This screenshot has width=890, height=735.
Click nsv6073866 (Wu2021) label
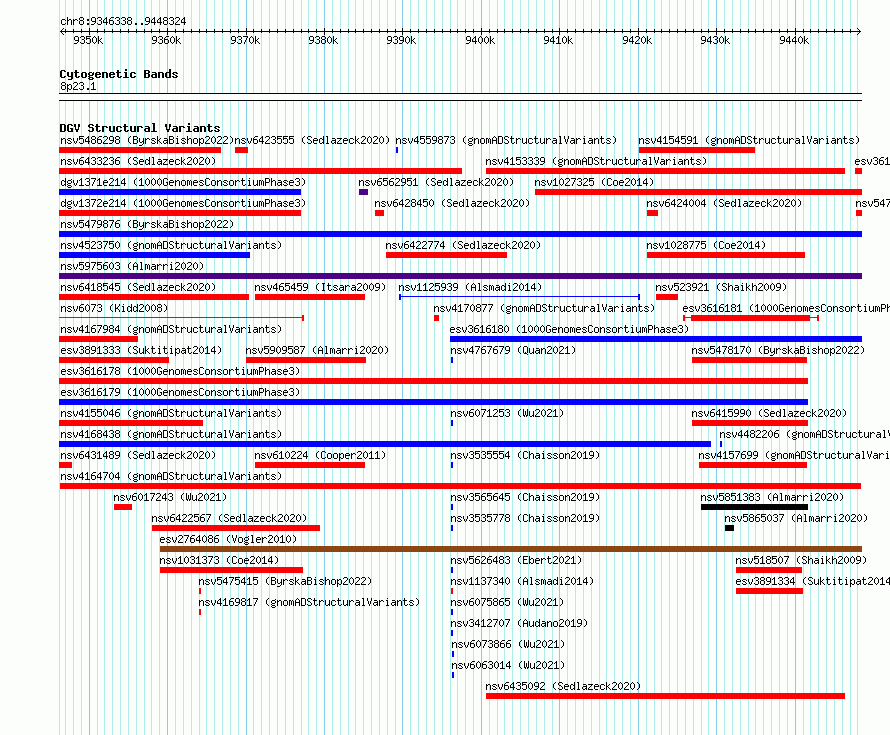pyautogui.click(x=508, y=644)
